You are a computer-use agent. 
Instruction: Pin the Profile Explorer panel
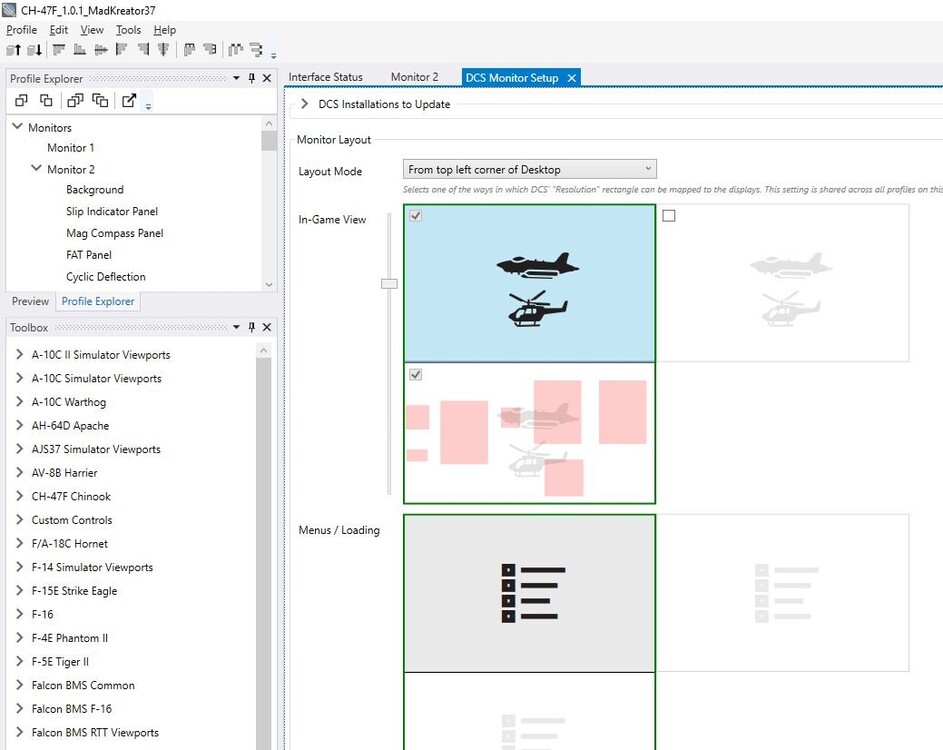(252, 78)
